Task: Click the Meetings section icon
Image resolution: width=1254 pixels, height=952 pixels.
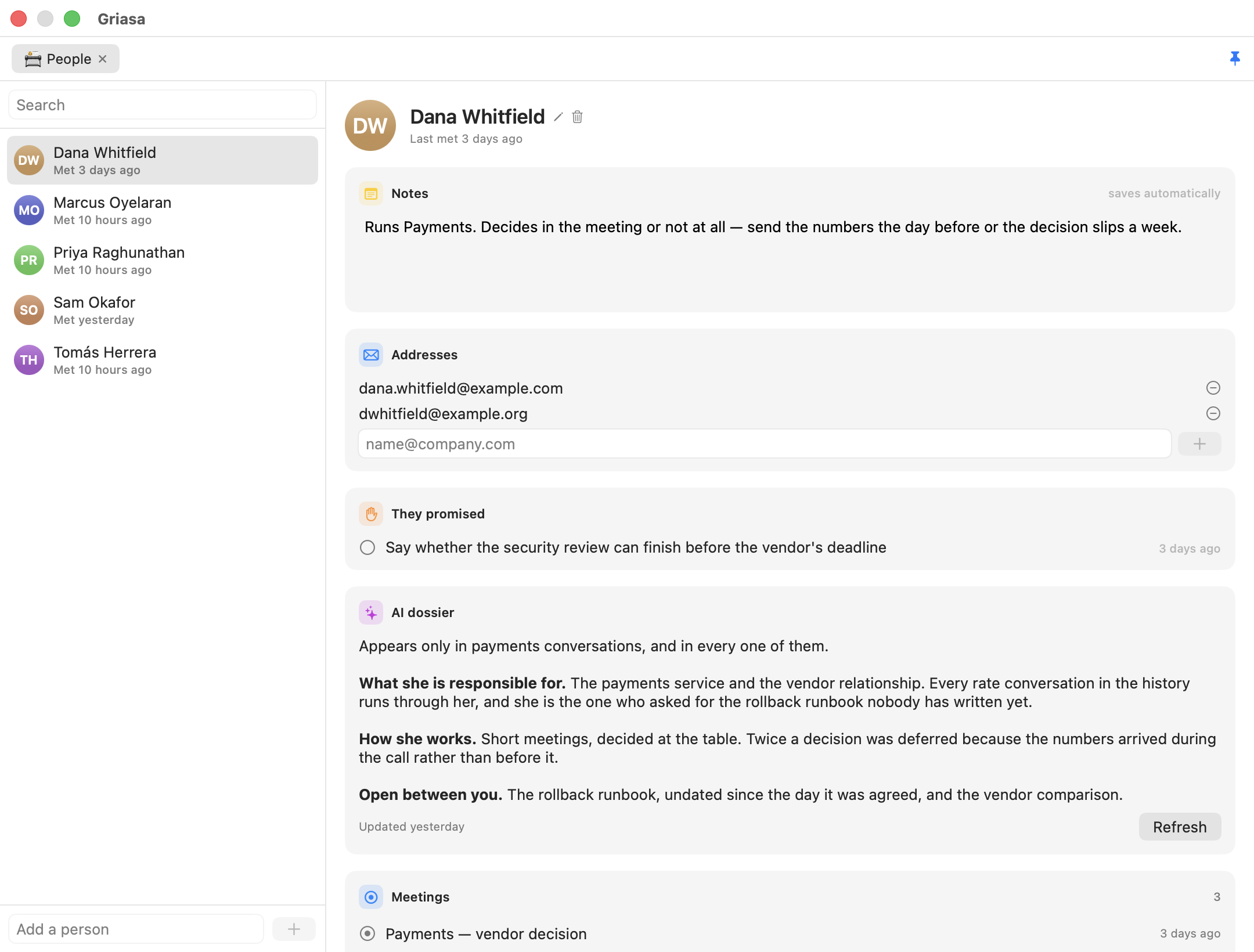Action: click(371, 897)
